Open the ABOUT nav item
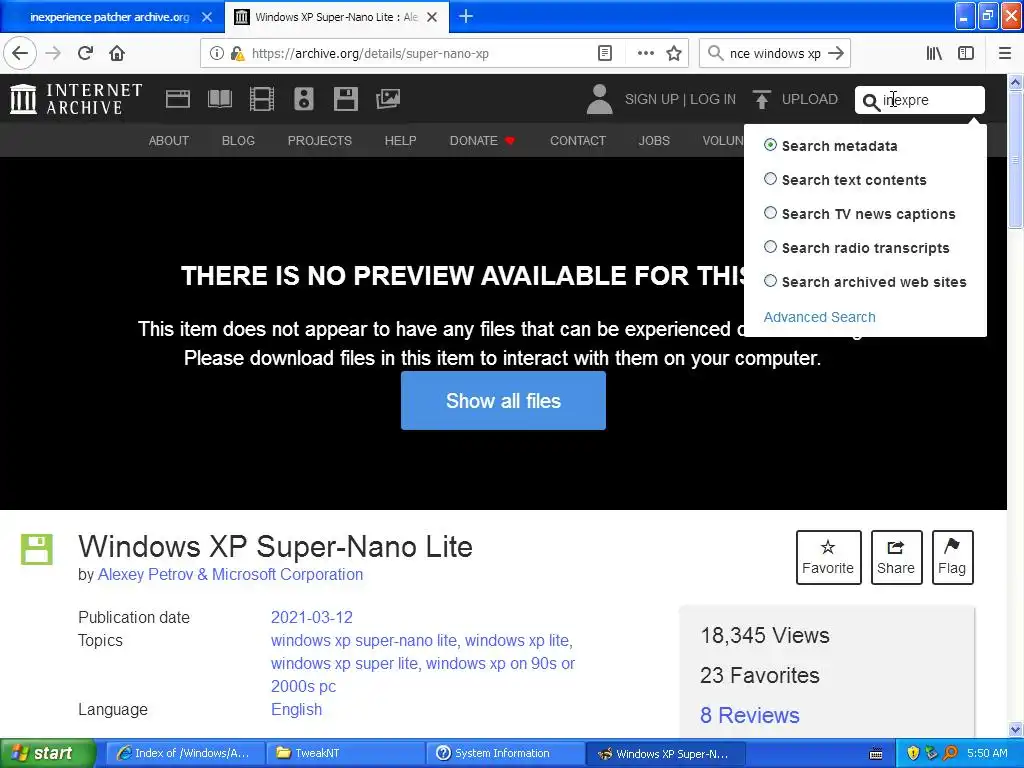The height and width of the screenshot is (768, 1024). [168, 140]
